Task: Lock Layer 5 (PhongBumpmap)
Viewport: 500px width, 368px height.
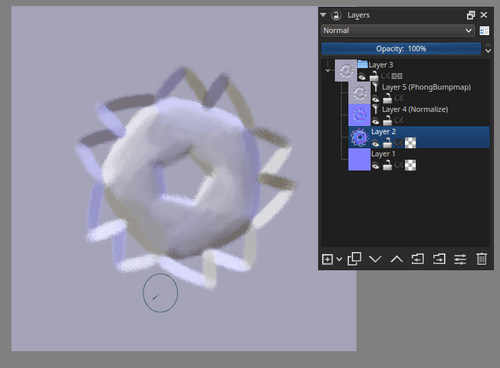Action: [x=387, y=98]
